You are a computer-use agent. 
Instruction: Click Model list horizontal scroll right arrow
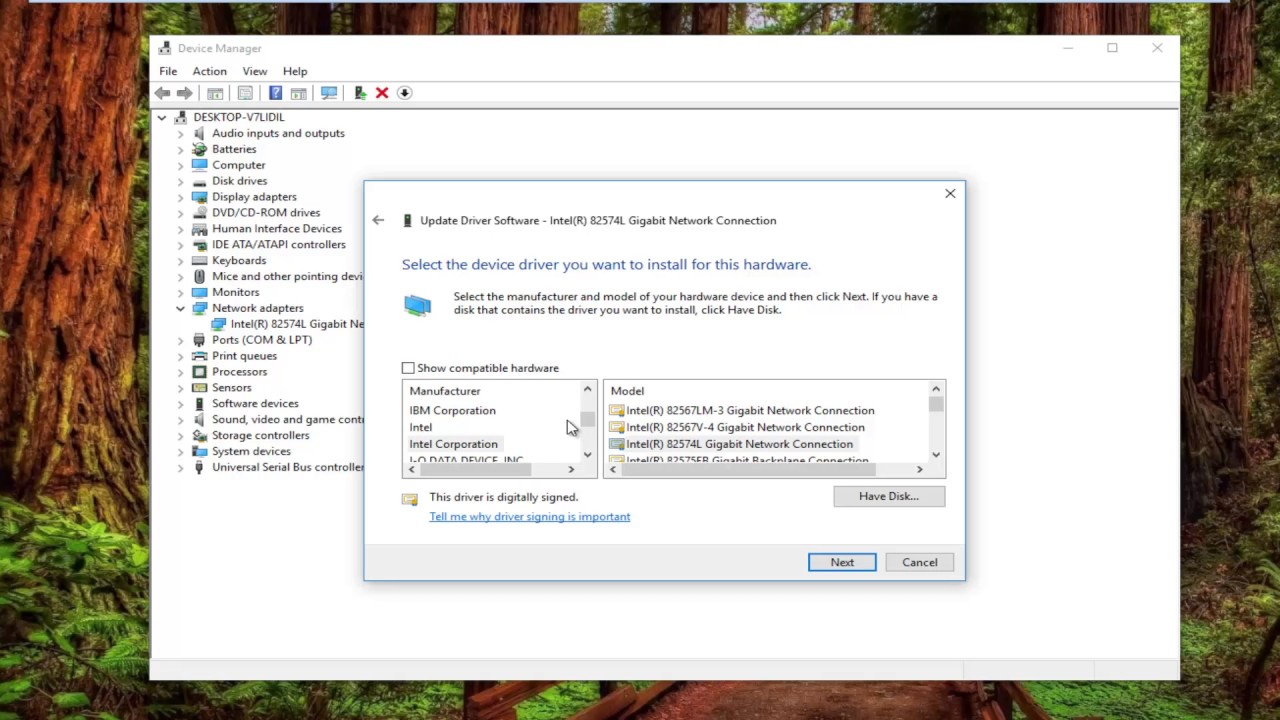click(920, 470)
